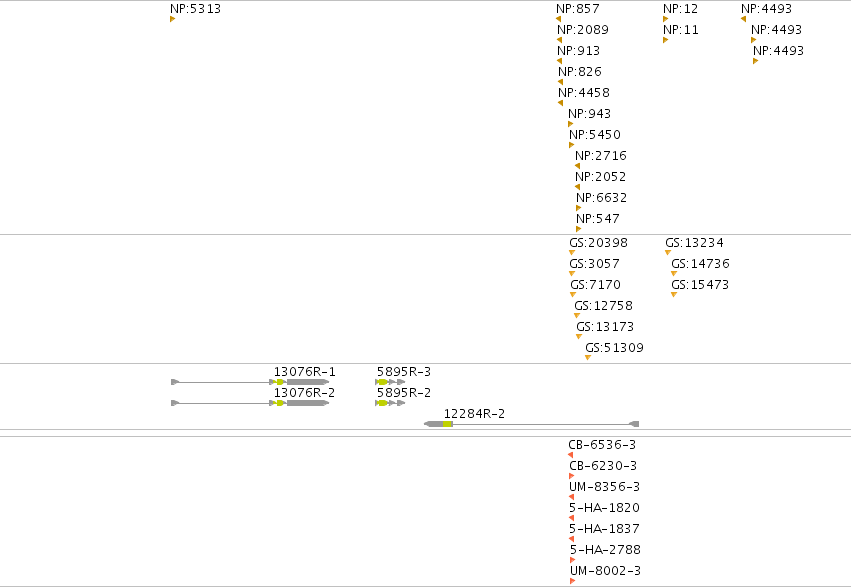Click the NP:11 feature label
851x587 pixels.
click(x=681, y=30)
